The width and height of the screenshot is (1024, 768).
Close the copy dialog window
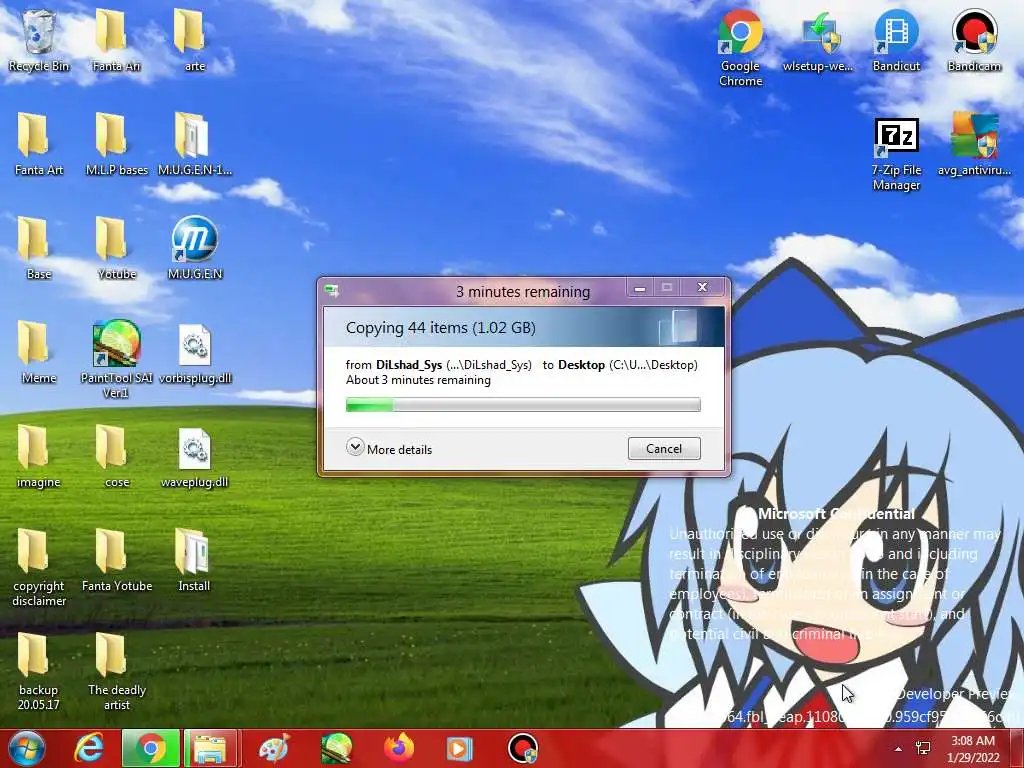(703, 287)
